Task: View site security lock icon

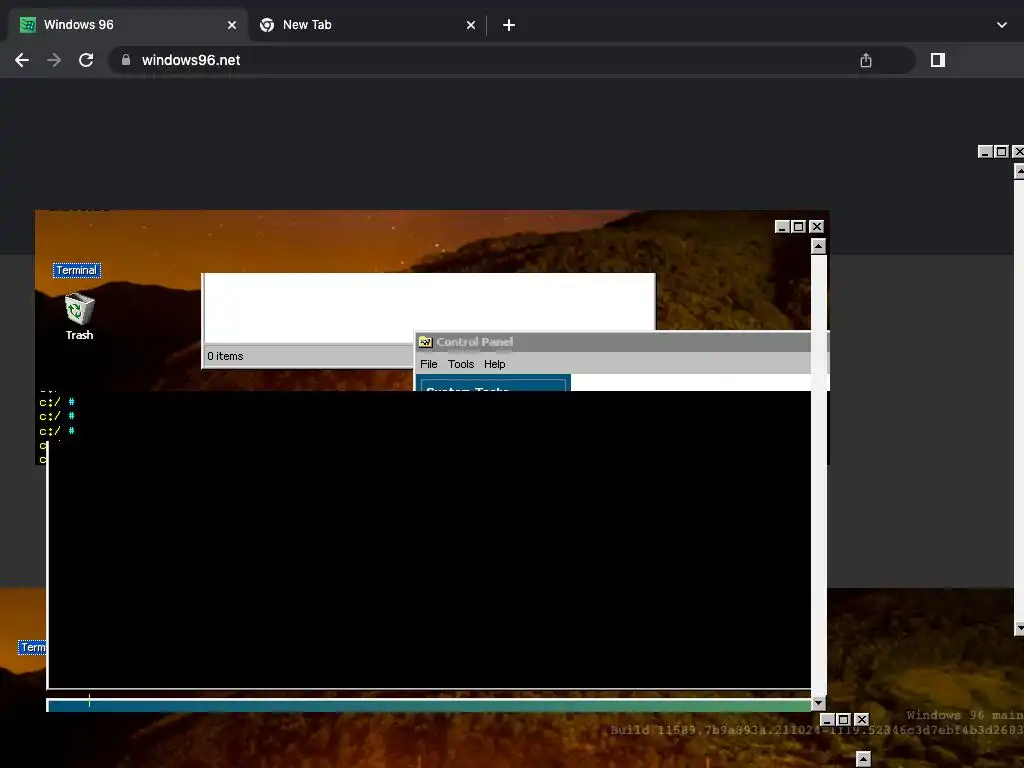Action: 125,60
